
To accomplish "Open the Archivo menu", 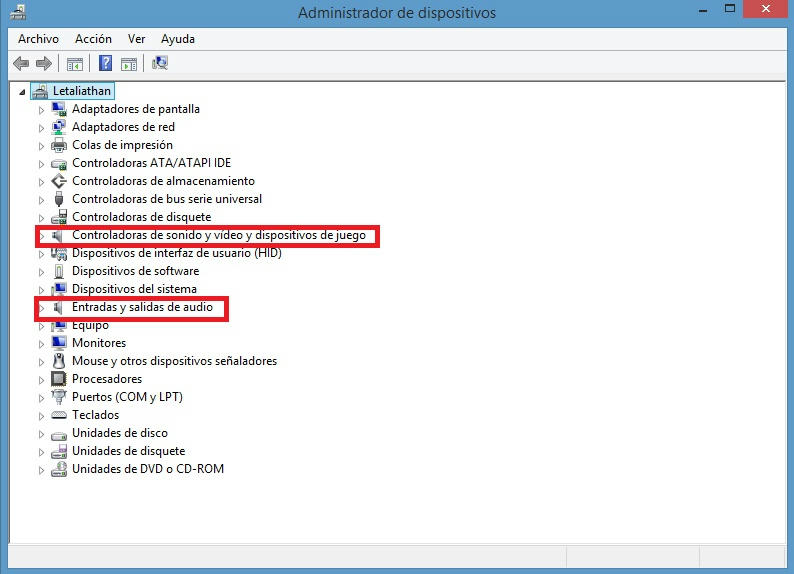I will (38, 39).
